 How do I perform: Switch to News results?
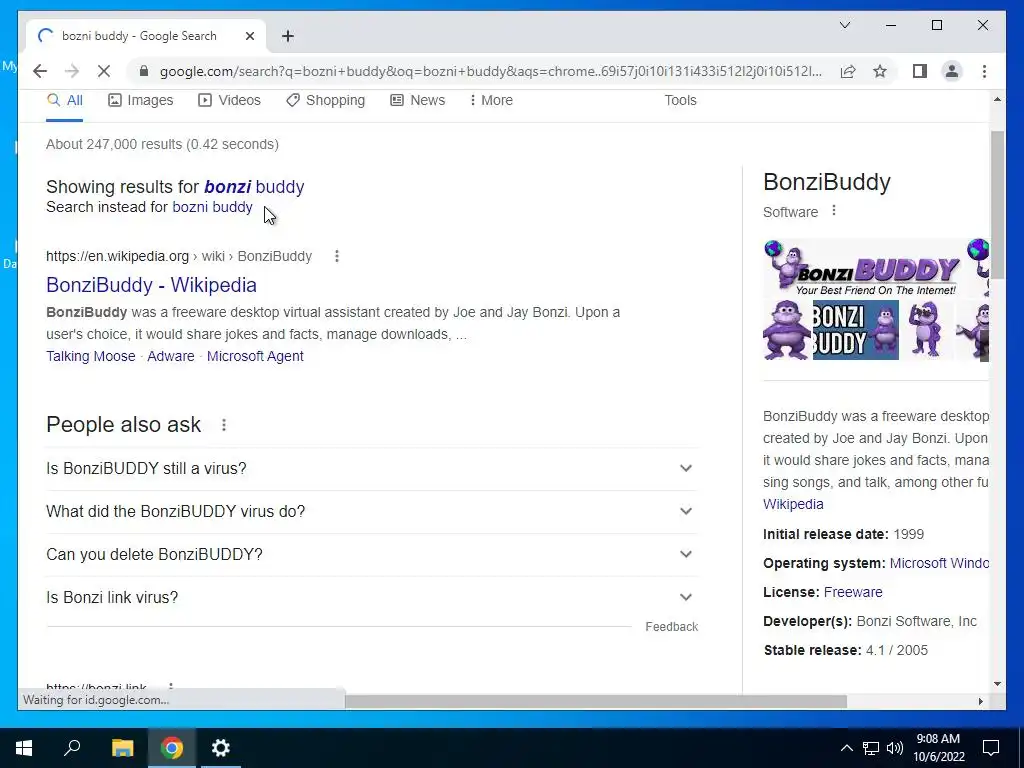[417, 101]
